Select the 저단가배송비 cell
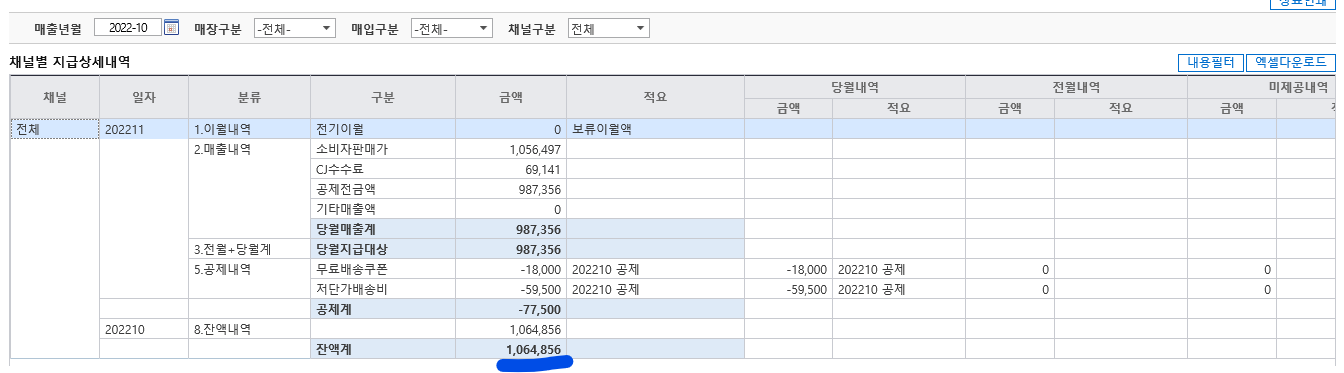 [383, 289]
